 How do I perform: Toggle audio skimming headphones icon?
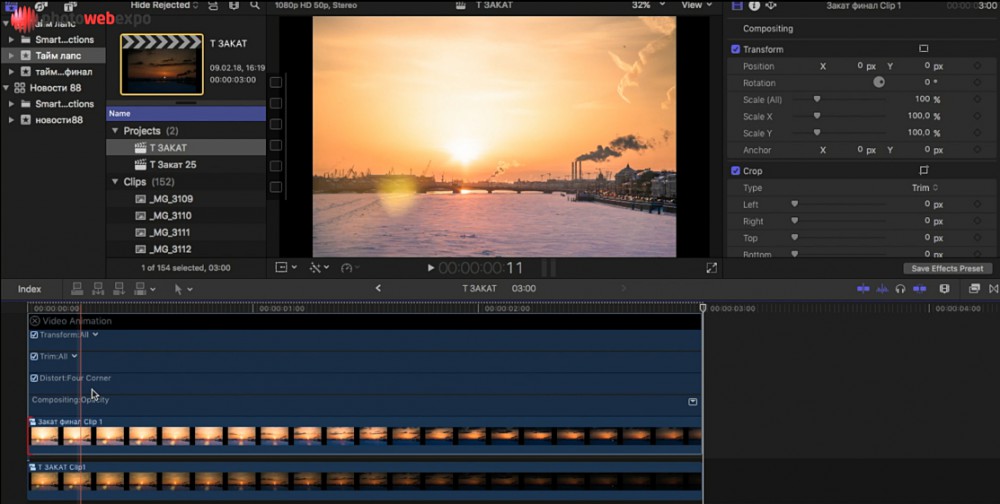pos(900,289)
